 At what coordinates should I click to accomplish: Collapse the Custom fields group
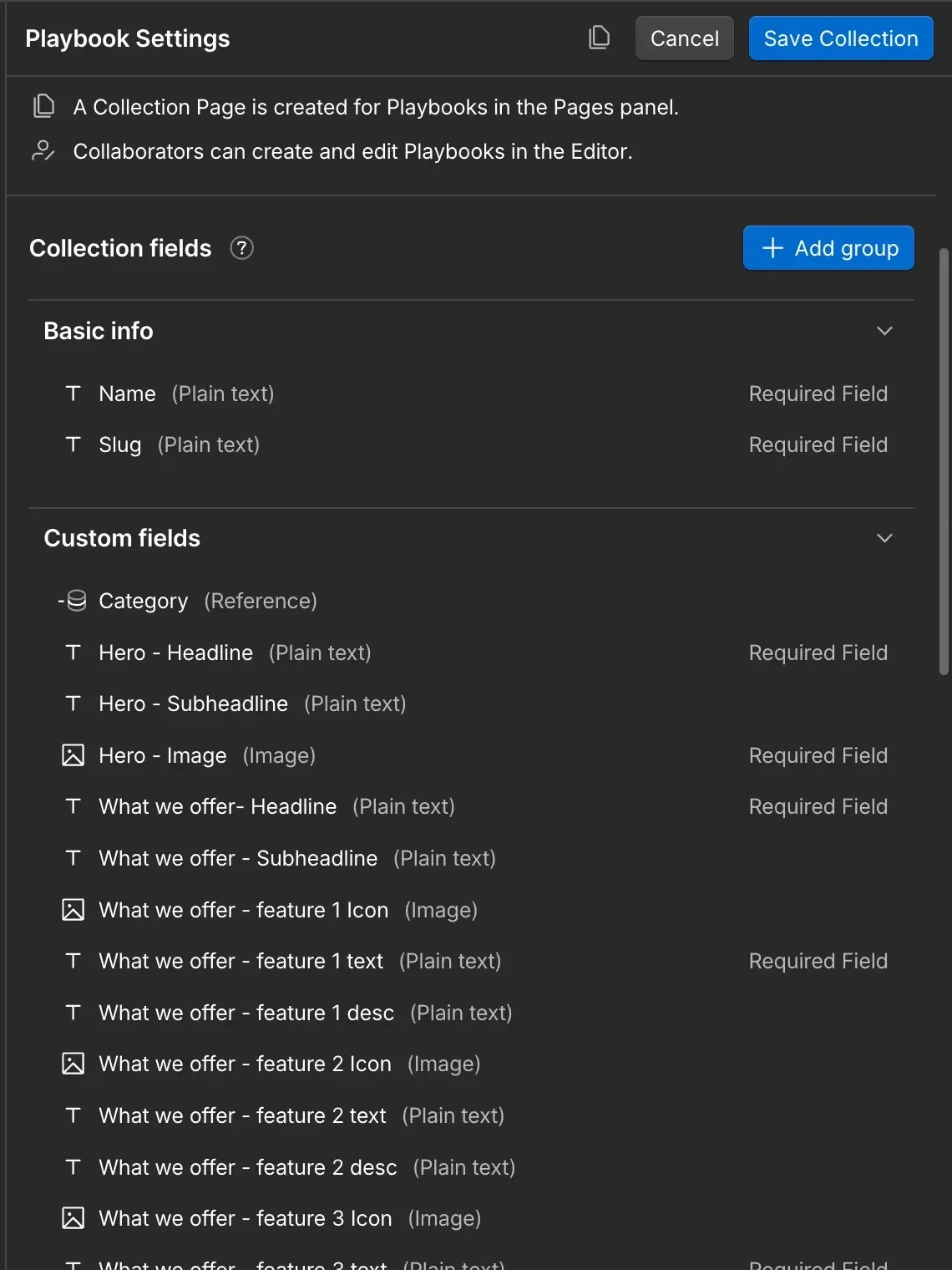pyautogui.click(x=884, y=538)
